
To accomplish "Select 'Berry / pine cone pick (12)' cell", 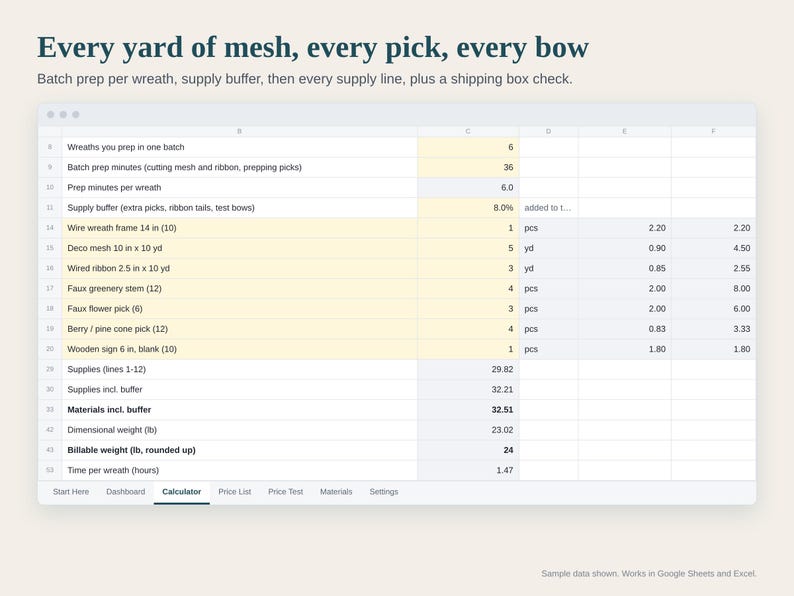I will coord(240,329).
